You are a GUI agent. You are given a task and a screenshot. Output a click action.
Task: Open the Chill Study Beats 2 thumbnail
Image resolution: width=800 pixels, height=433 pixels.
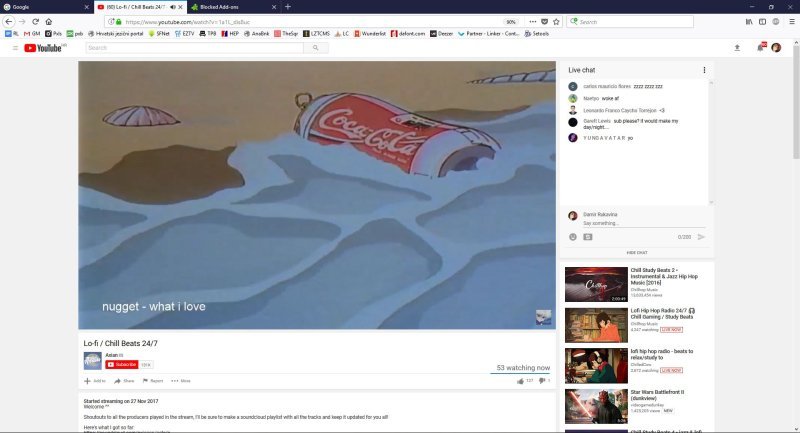point(595,283)
